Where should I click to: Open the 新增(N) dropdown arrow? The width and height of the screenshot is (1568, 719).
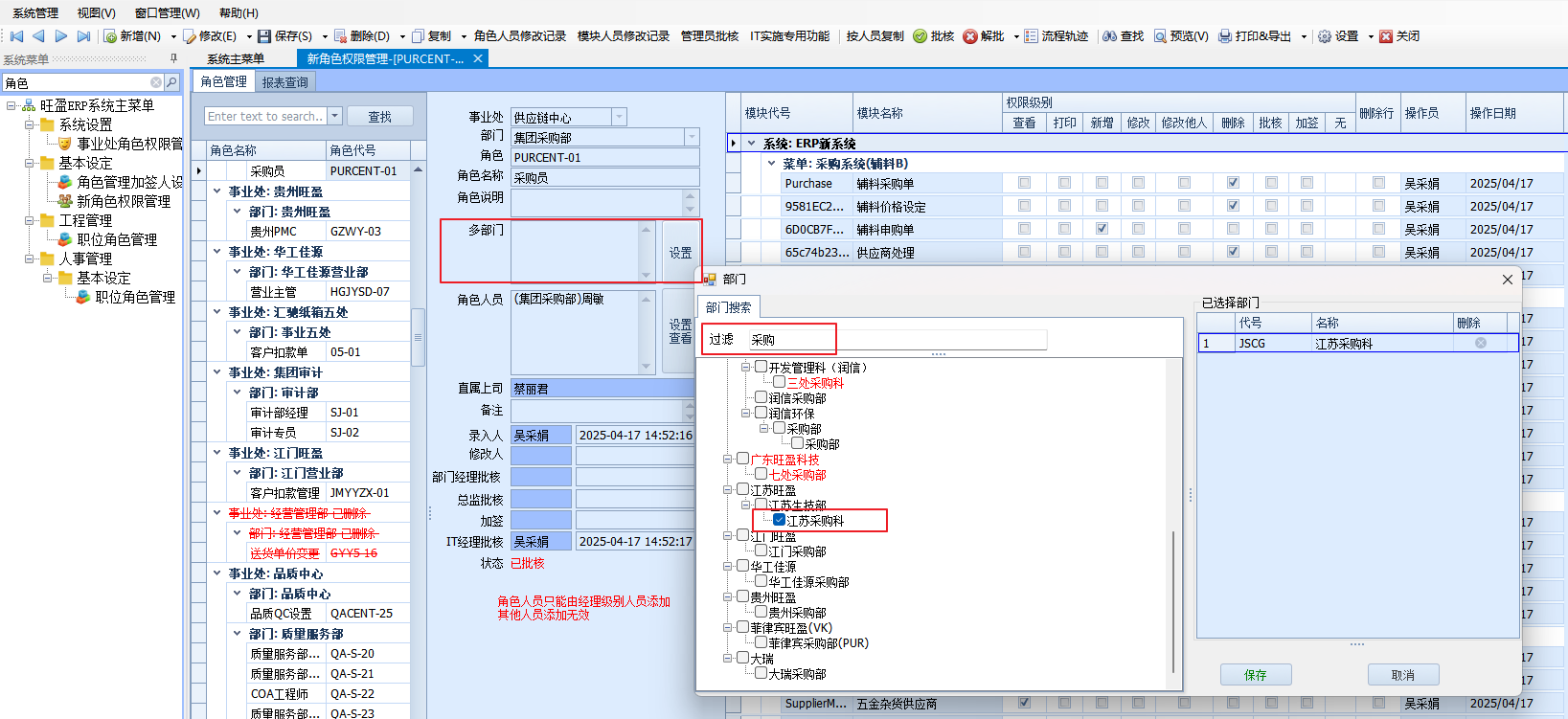[x=173, y=36]
